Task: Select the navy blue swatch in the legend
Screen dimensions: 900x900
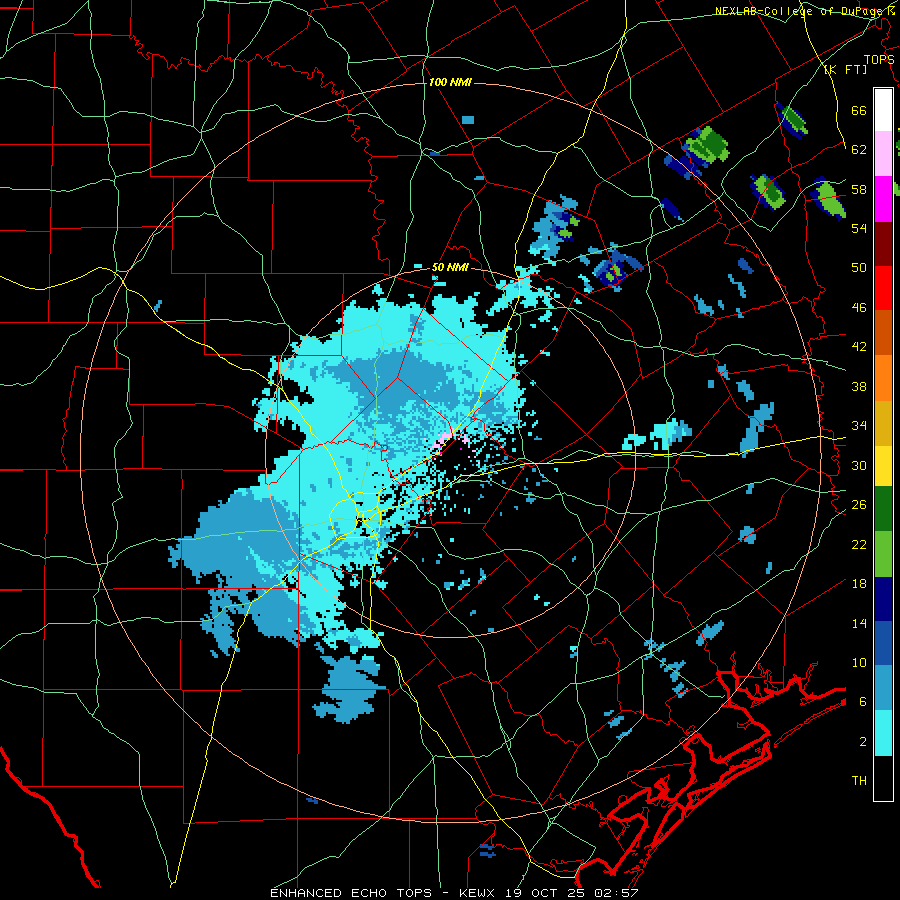Action: pos(883,599)
